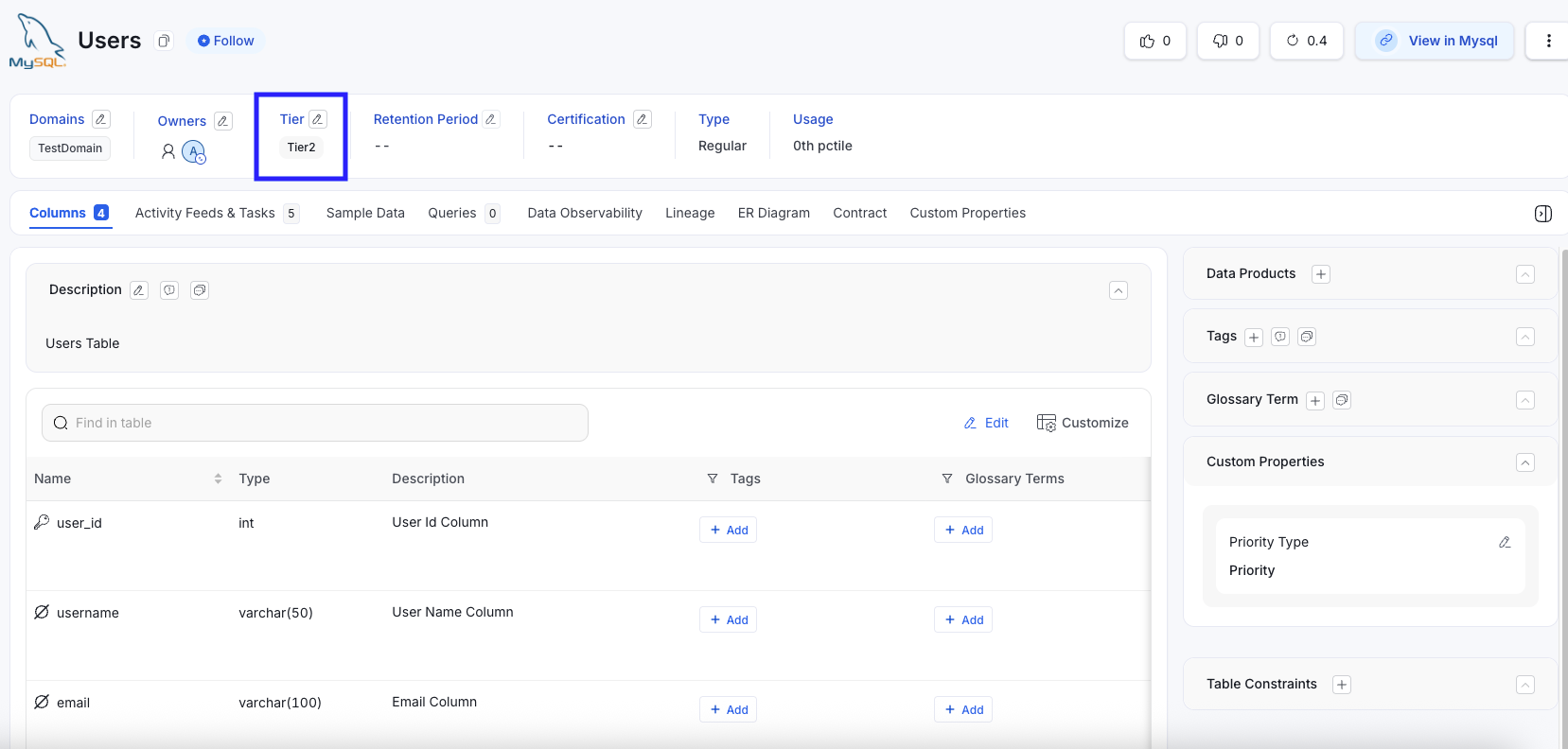
Task: Request tags comment icon in Tags panel
Action: click(1280, 337)
